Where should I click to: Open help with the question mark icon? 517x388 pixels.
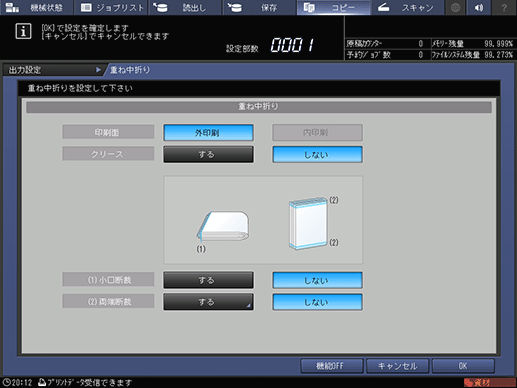504,7
